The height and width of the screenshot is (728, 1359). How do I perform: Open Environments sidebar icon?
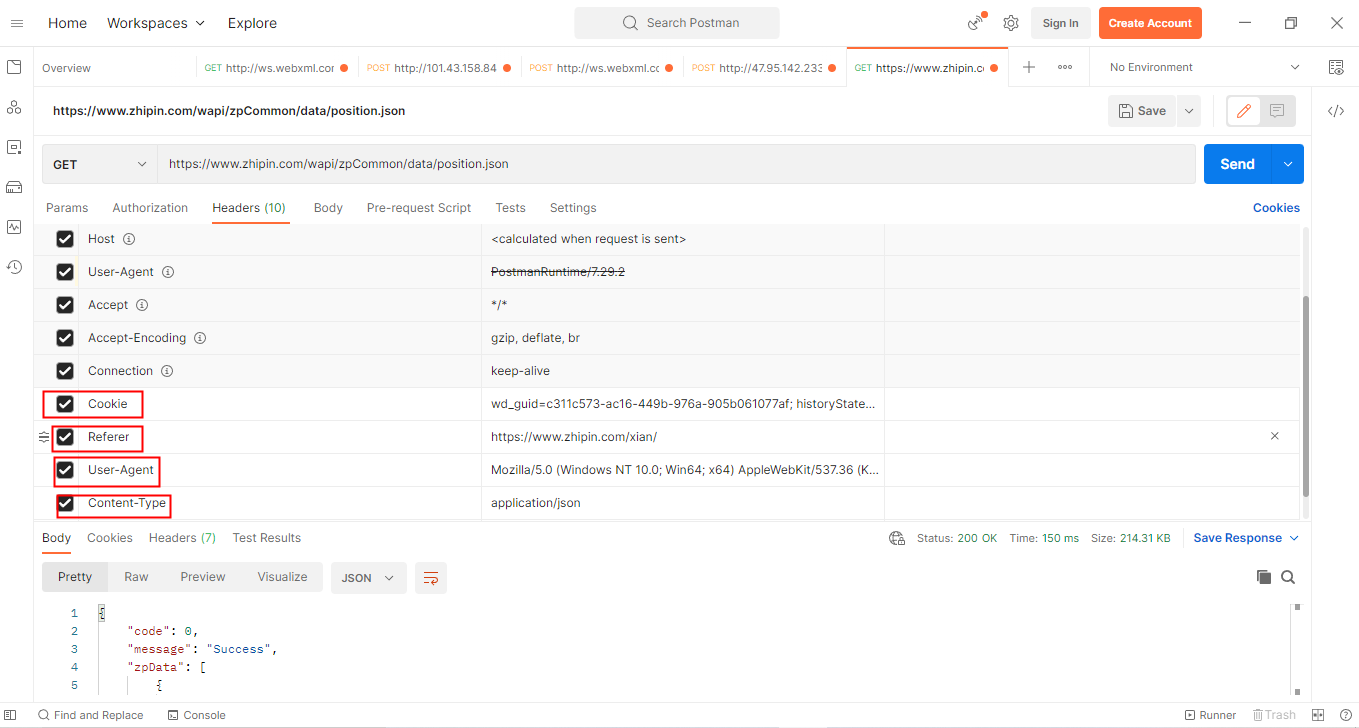coord(14,147)
